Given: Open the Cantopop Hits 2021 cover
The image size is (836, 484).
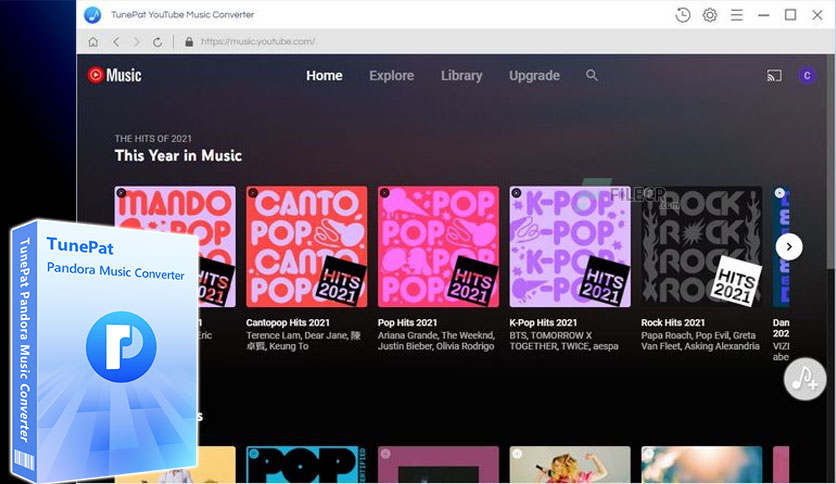Looking at the screenshot, I should coord(307,247).
